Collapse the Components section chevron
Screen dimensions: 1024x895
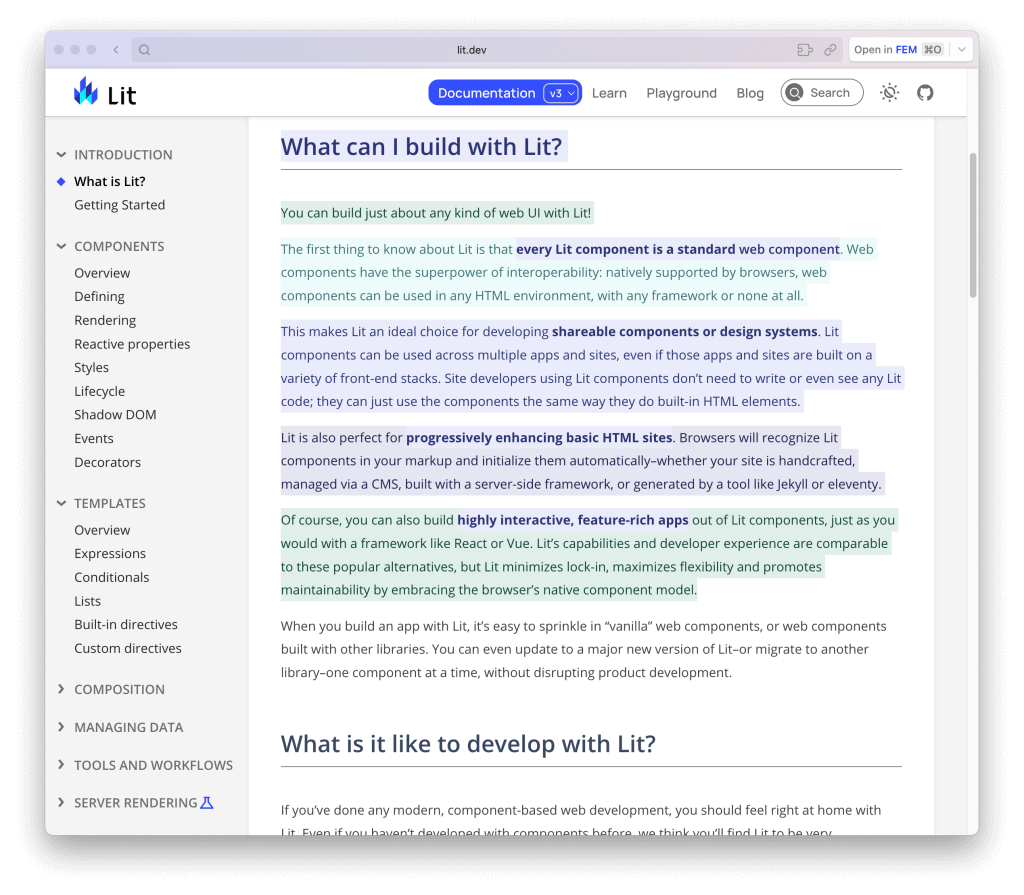(x=61, y=246)
